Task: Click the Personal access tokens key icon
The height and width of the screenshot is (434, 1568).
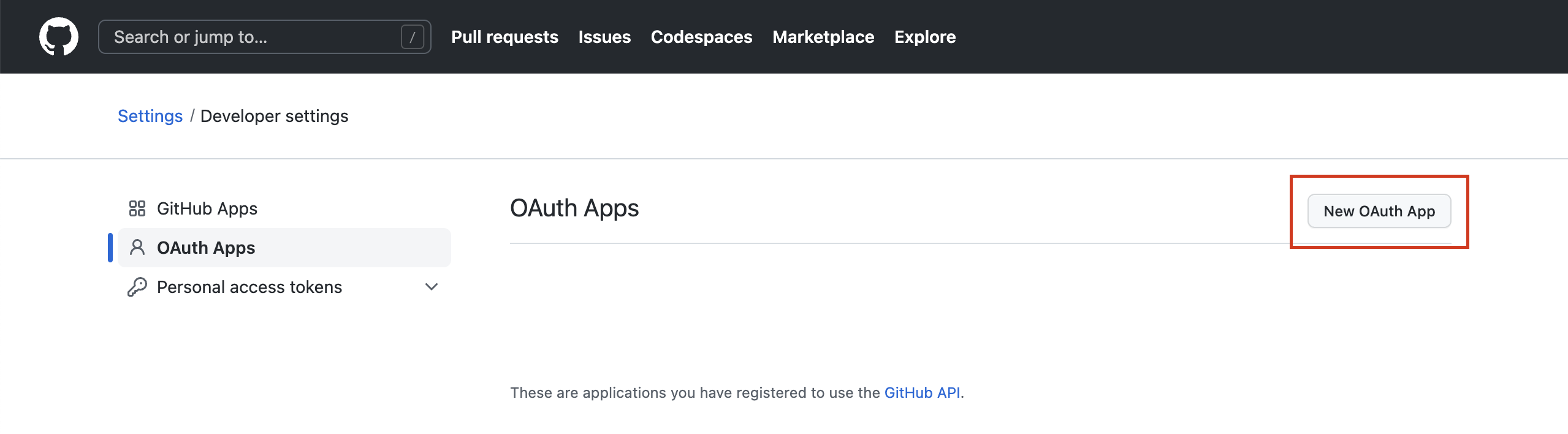Action: pyautogui.click(x=137, y=287)
